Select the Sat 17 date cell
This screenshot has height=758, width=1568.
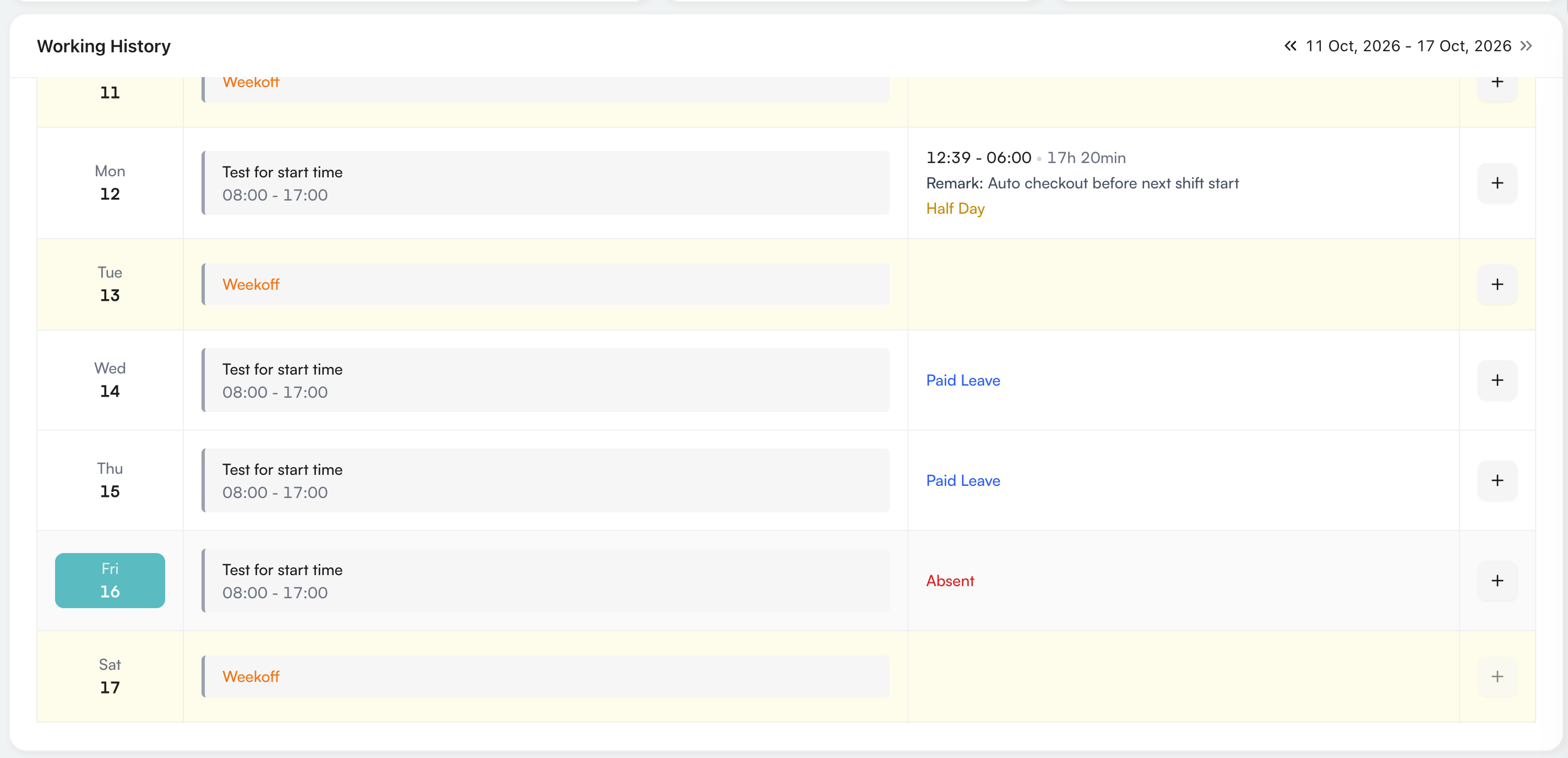[110, 676]
